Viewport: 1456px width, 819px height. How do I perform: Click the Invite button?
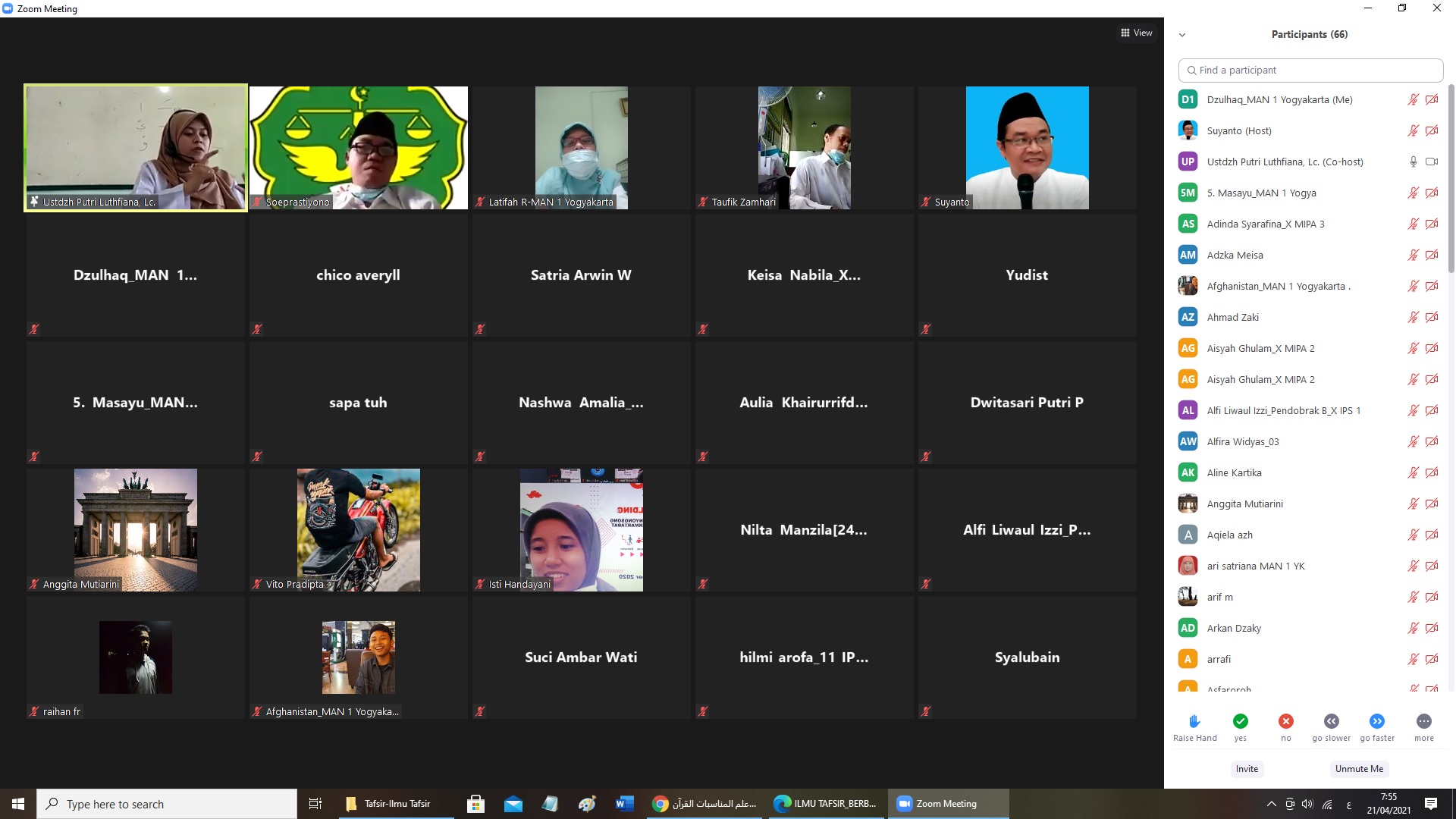[1247, 769]
